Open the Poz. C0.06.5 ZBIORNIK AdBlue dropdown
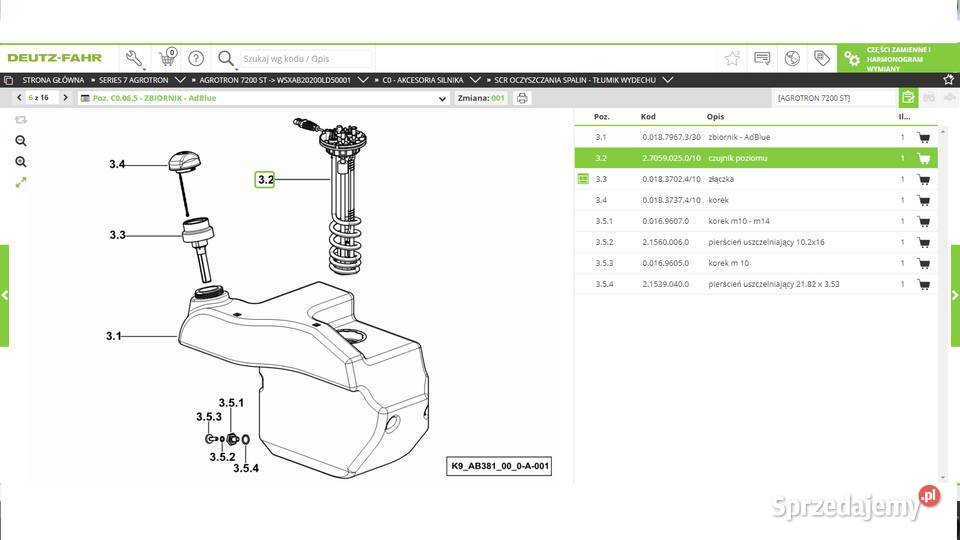This screenshot has width=960, height=540. tap(443, 98)
